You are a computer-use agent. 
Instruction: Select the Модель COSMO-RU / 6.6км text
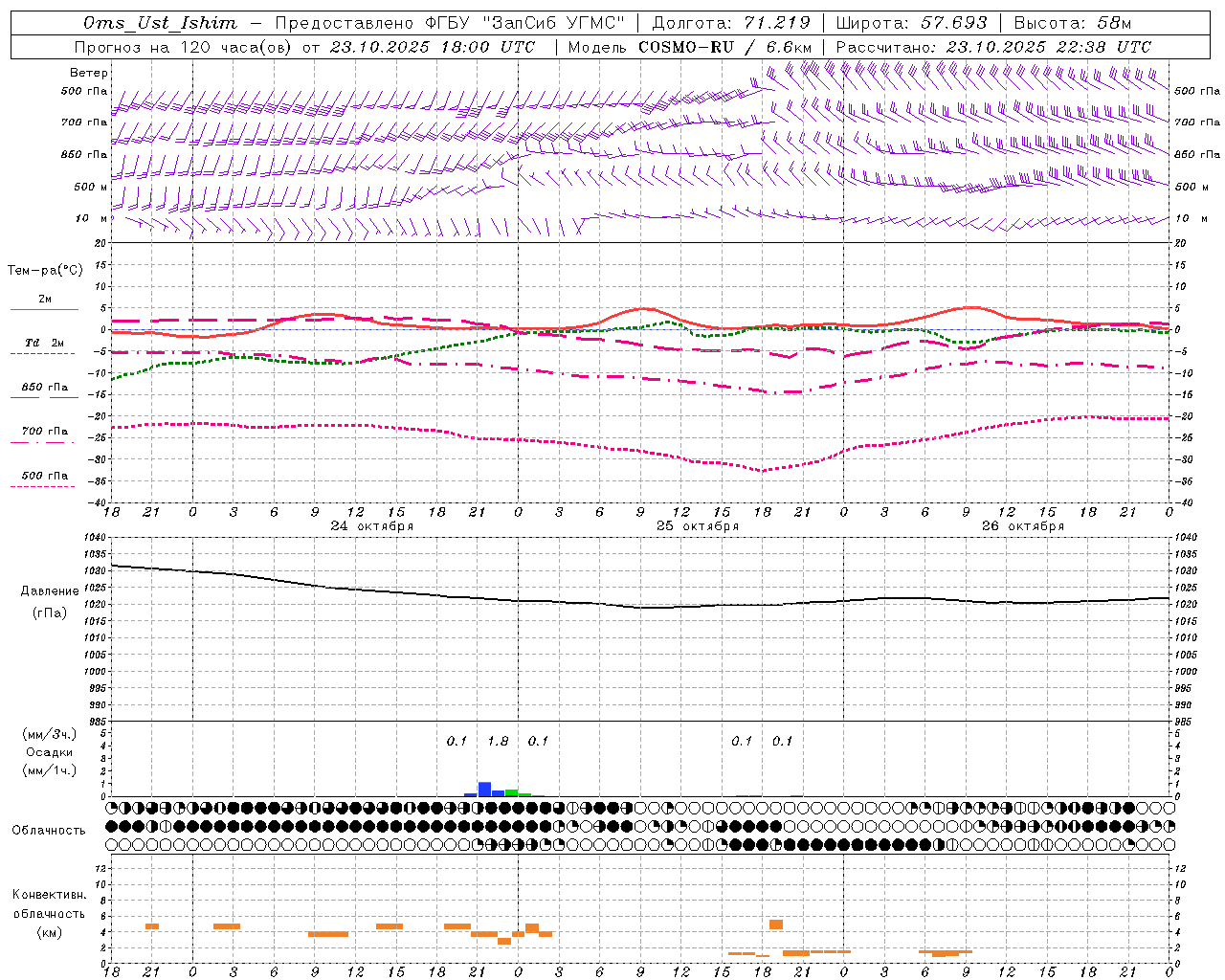tap(689, 47)
